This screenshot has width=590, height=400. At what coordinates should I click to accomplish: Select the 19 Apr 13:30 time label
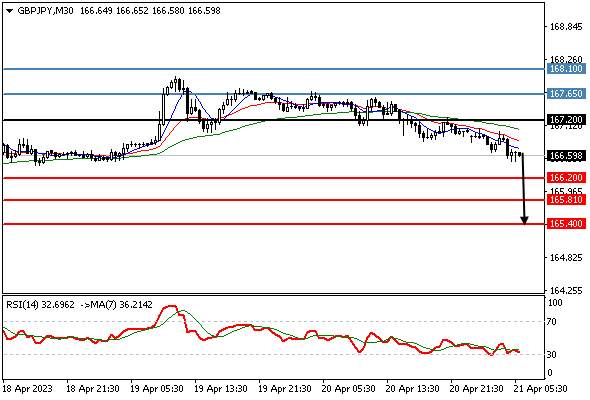click(221, 389)
